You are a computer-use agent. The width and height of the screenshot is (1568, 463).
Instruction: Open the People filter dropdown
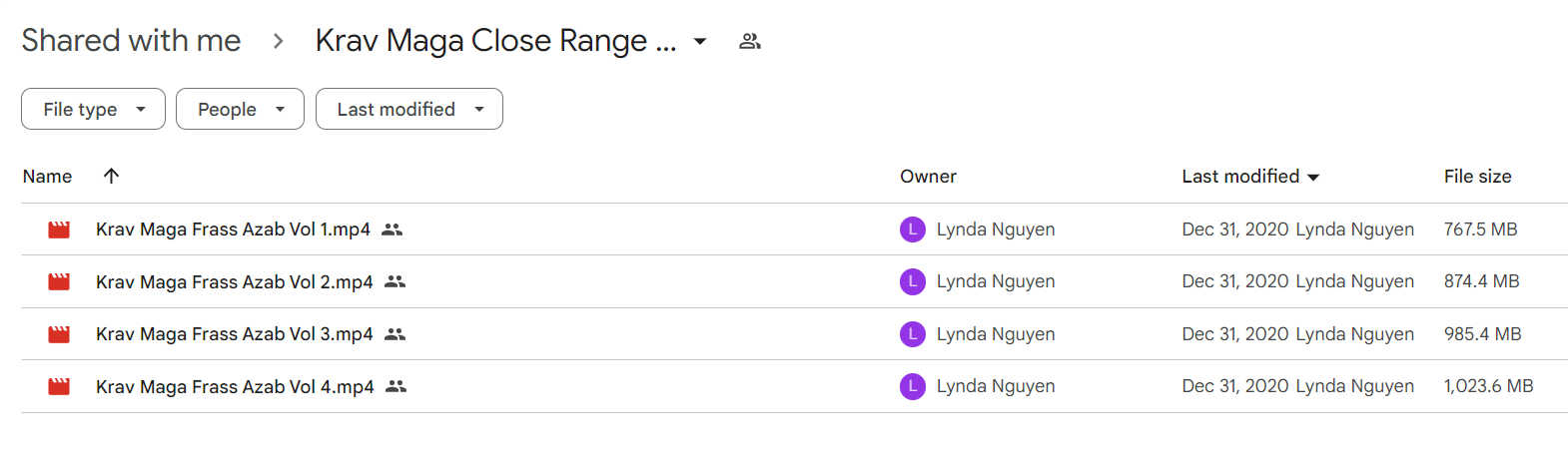pos(240,109)
